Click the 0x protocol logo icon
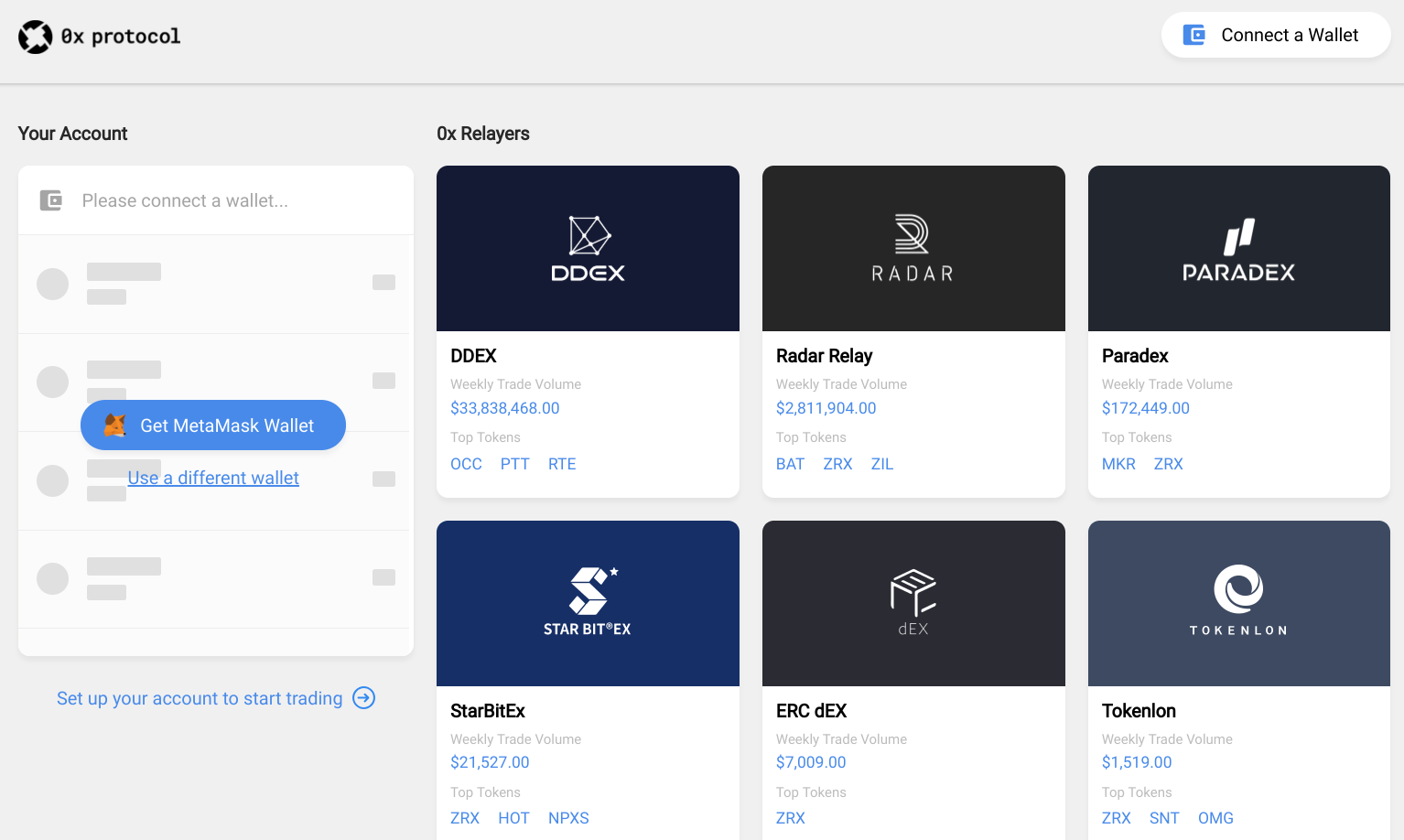The height and width of the screenshot is (840, 1404). [36, 37]
